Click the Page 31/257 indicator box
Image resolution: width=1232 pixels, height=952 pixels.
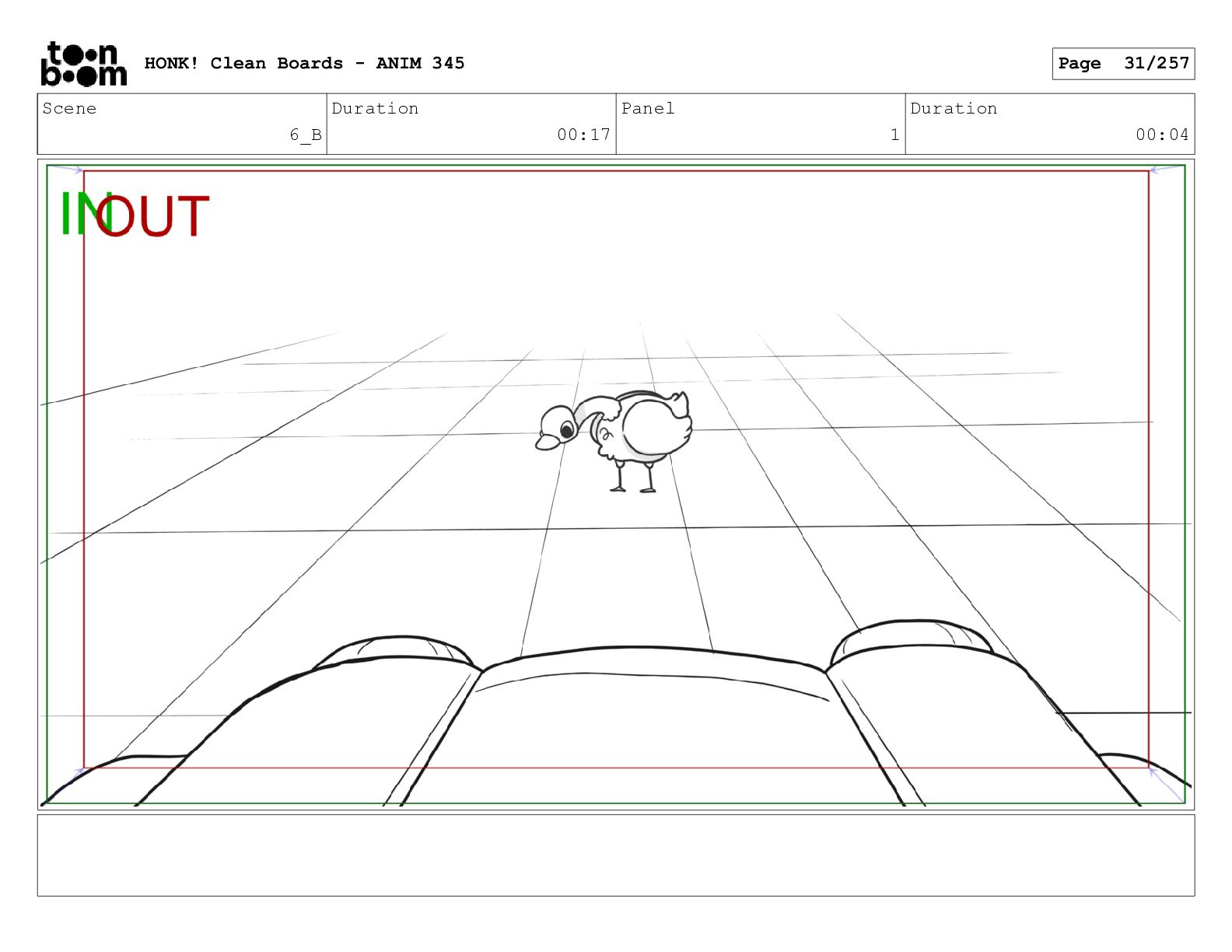(x=1123, y=64)
